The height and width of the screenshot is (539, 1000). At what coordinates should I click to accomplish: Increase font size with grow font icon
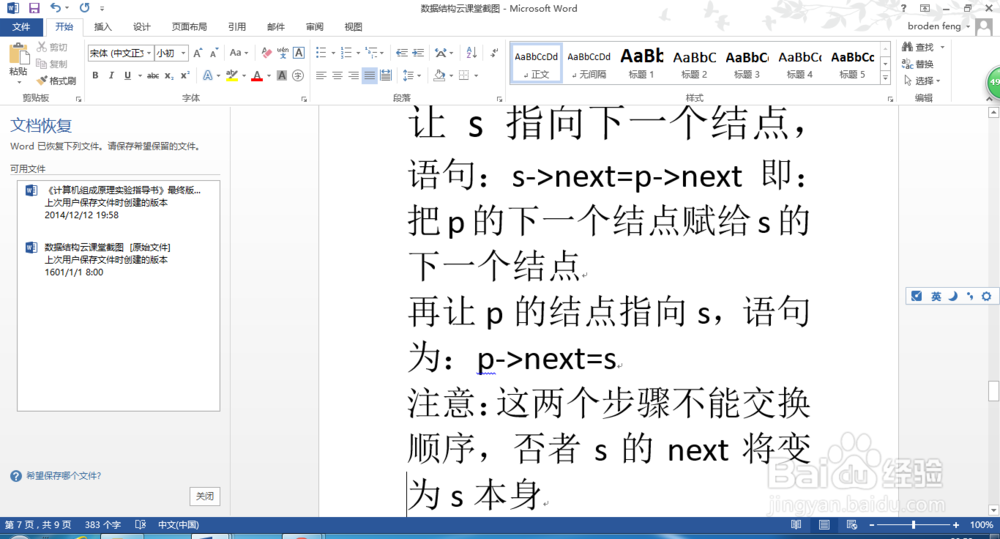pyautogui.click(x=198, y=53)
